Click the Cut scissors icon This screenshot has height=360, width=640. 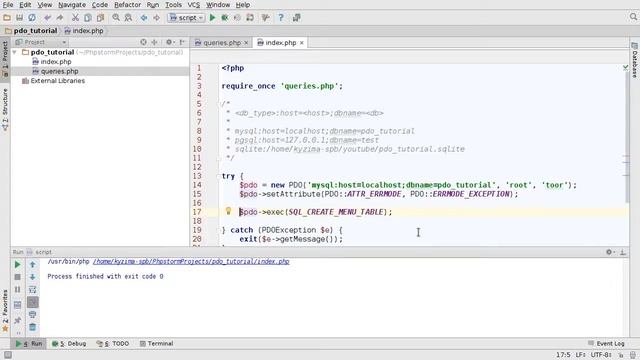(x=75, y=18)
